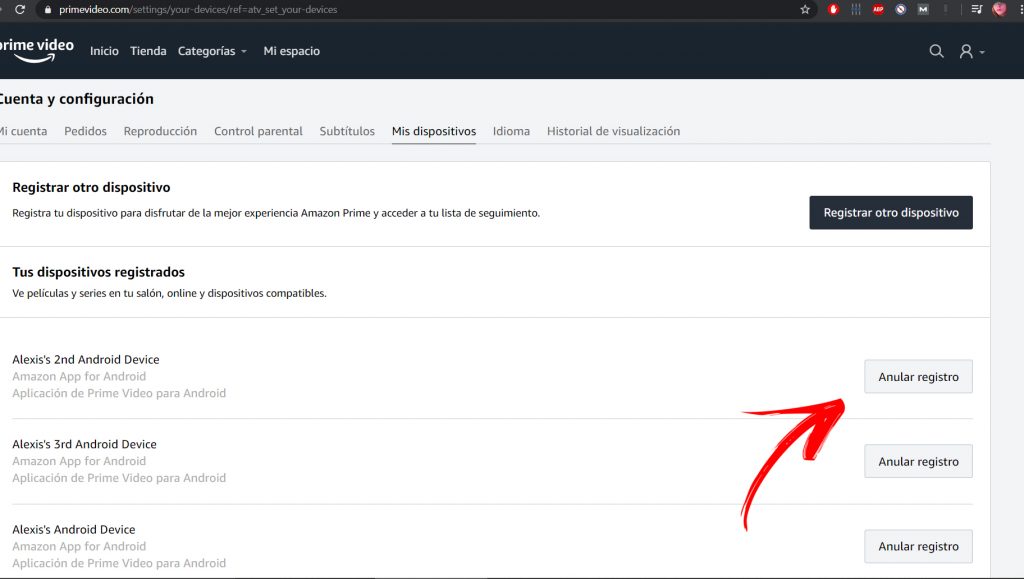Open Inicio in the top navigation

104,51
